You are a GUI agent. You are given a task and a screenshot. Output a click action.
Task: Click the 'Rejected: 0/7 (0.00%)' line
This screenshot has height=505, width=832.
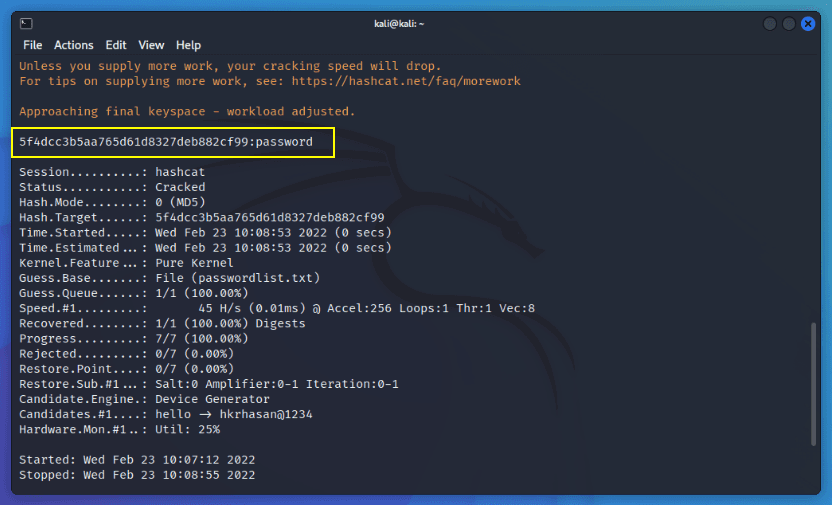coord(126,353)
